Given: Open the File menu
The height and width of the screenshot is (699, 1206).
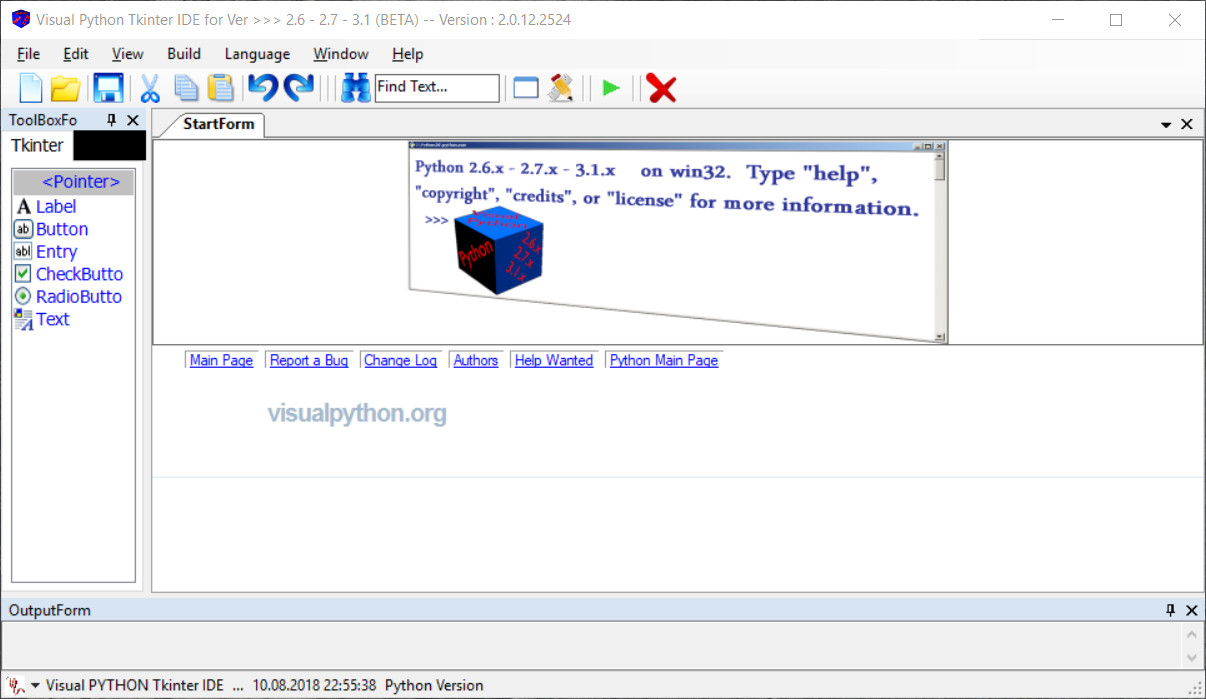Looking at the screenshot, I should [x=28, y=54].
